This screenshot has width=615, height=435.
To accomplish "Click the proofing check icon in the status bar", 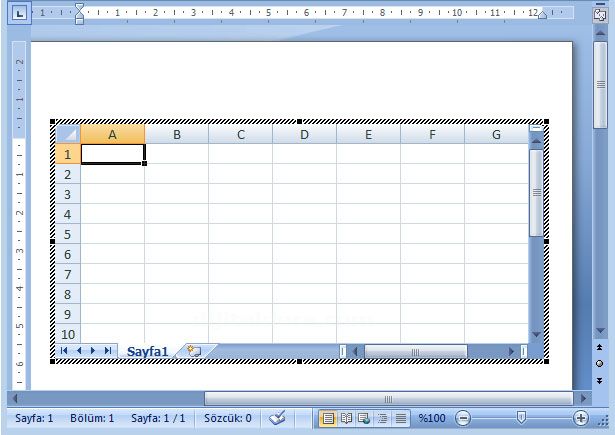I will (x=277, y=418).
